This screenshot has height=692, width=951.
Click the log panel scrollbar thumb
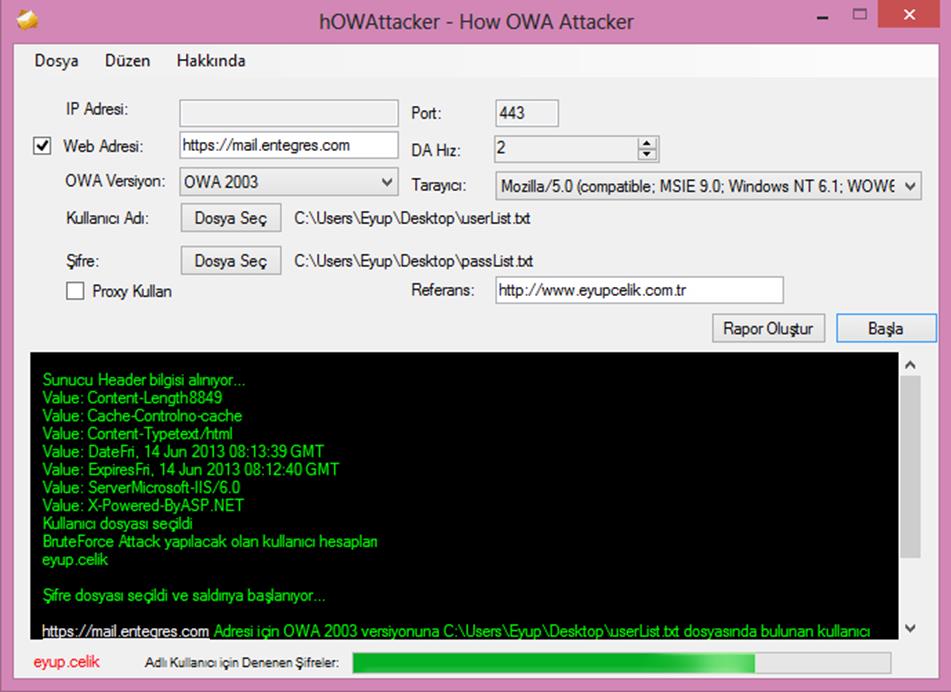(910, 466)
